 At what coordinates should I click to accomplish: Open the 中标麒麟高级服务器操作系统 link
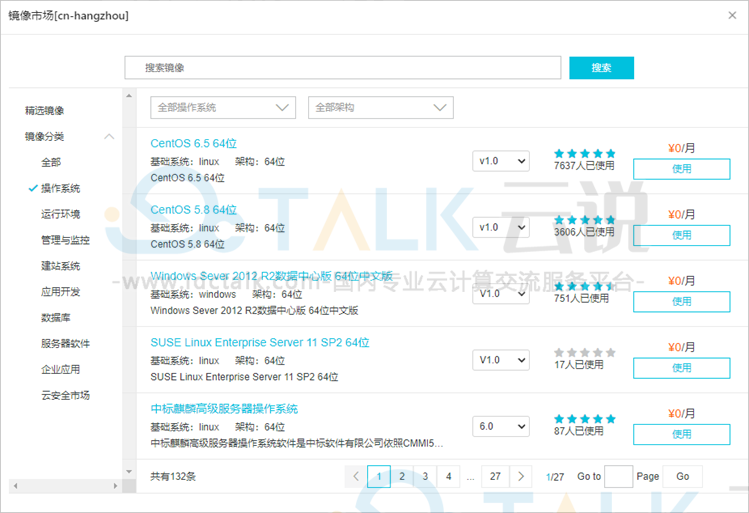click(x=224, y=409)
